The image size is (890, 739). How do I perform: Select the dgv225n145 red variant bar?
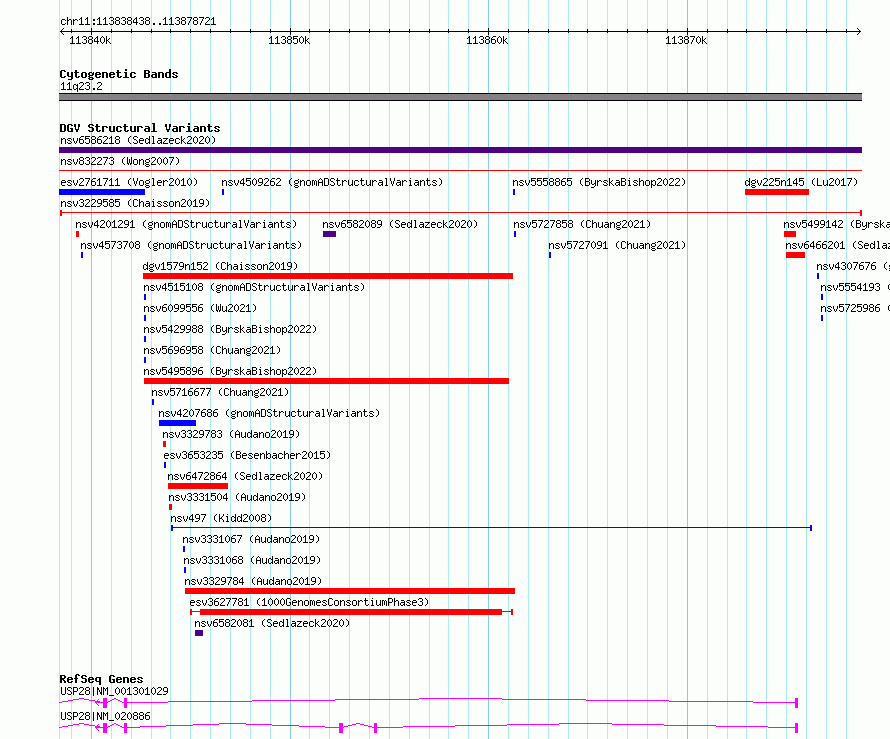777,192
